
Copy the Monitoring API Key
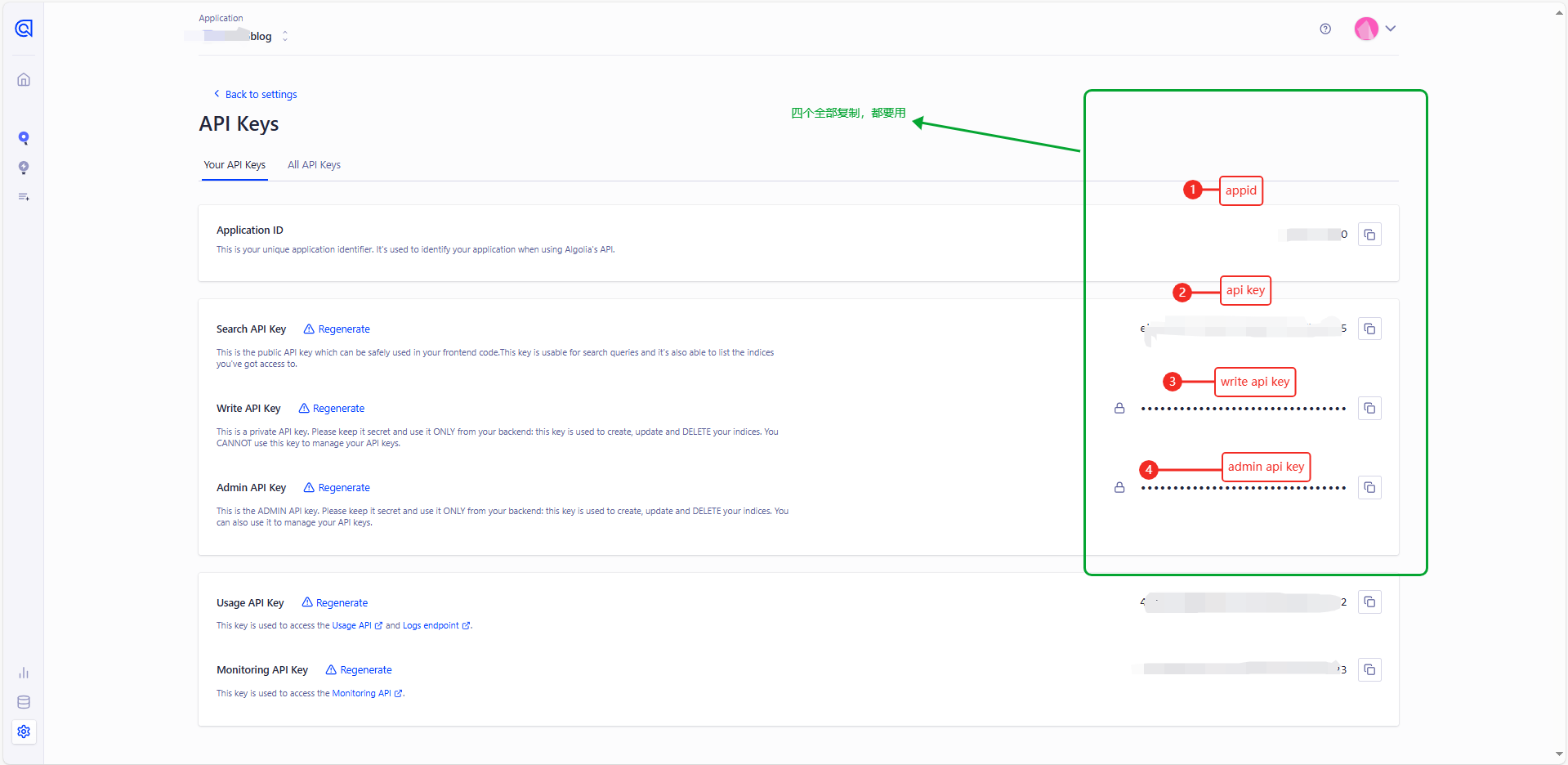tap(1369, 669)
